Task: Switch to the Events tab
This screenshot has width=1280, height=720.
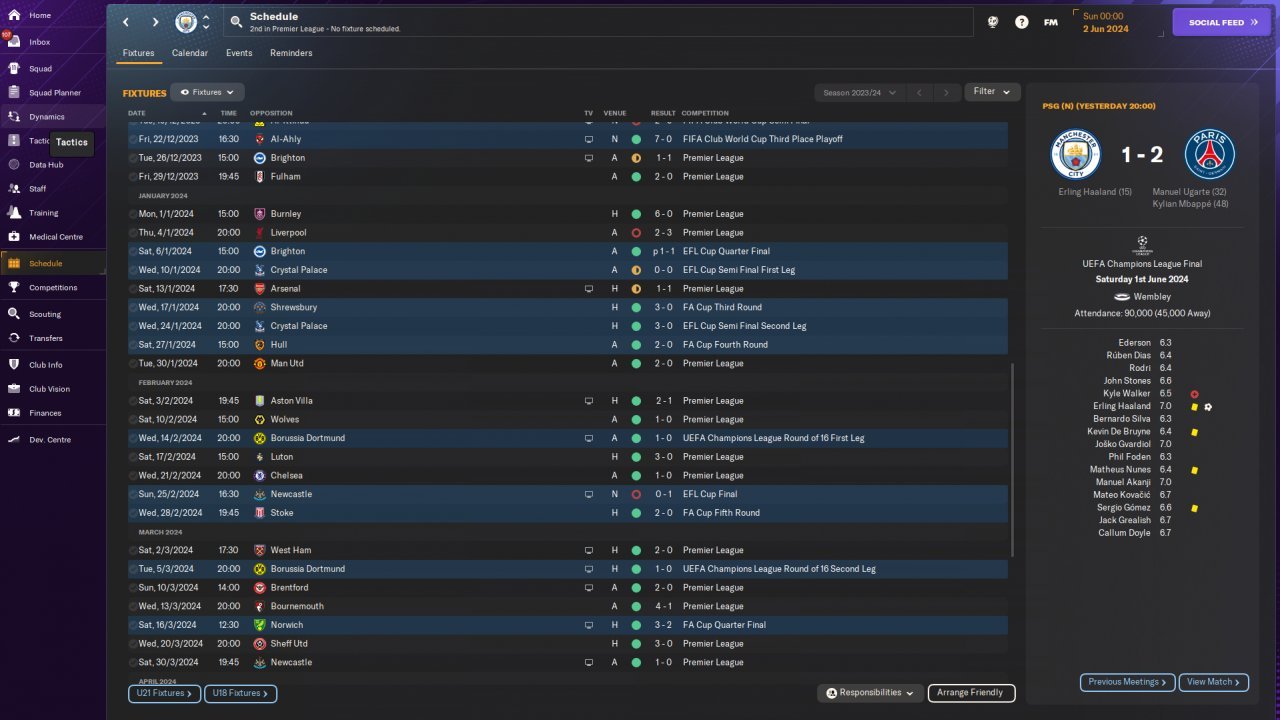Action: point(239,53)
